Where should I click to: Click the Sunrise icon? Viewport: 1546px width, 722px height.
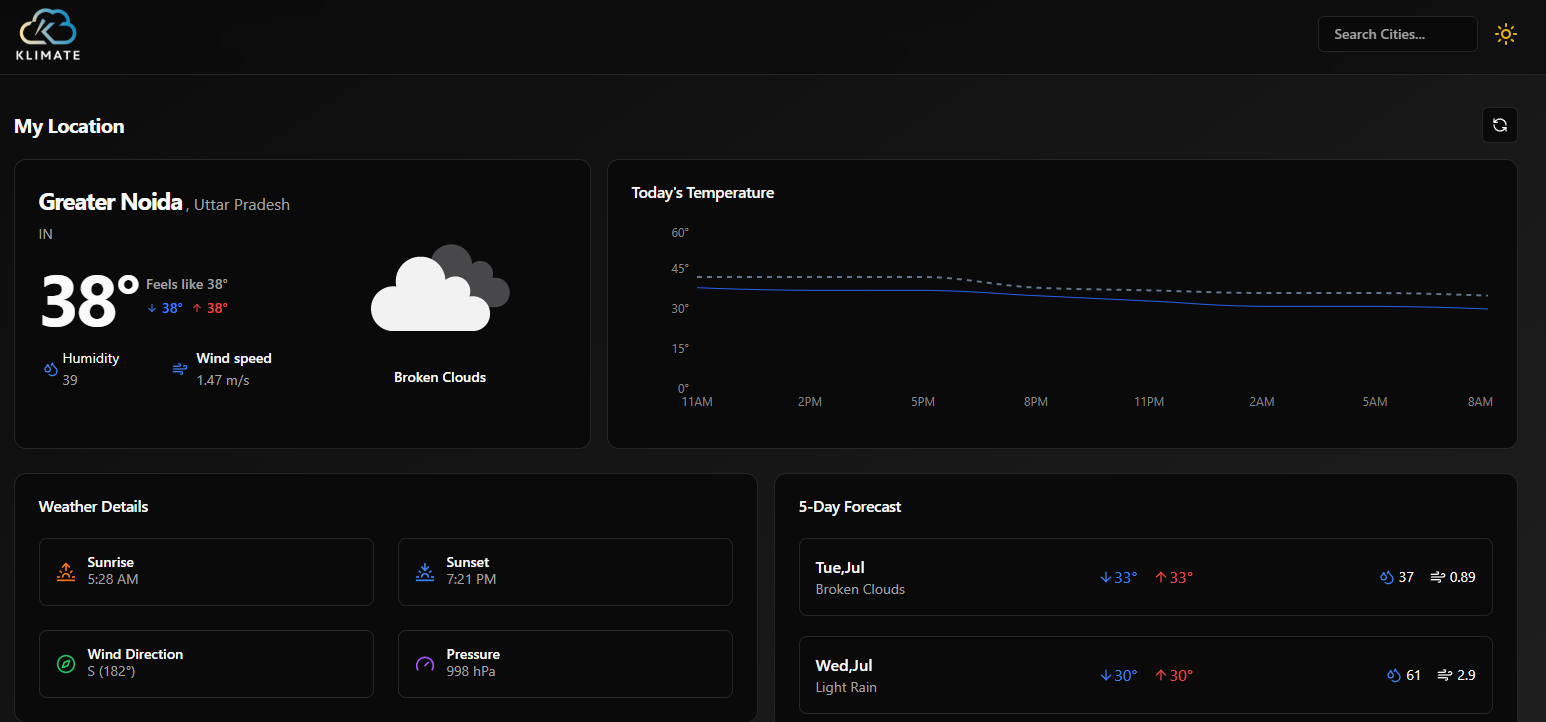point(65,572)
